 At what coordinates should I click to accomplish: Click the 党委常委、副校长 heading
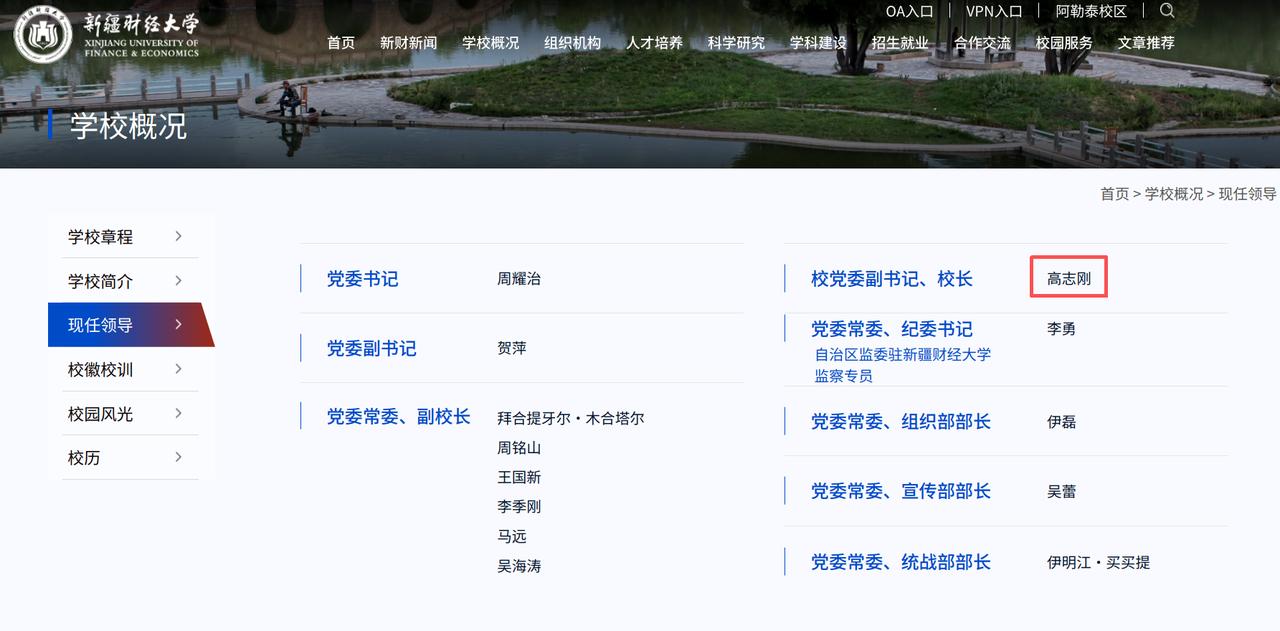coord(399,416)
